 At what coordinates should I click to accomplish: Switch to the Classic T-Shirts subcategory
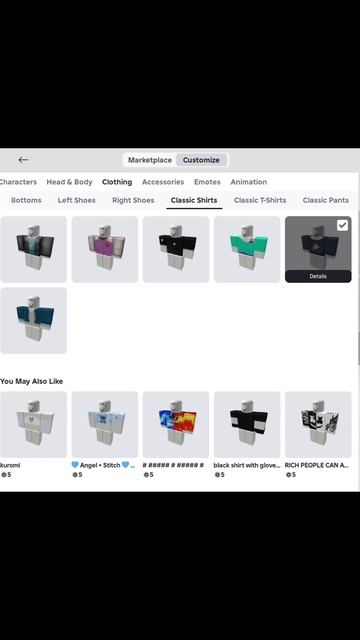pos(260,200)
